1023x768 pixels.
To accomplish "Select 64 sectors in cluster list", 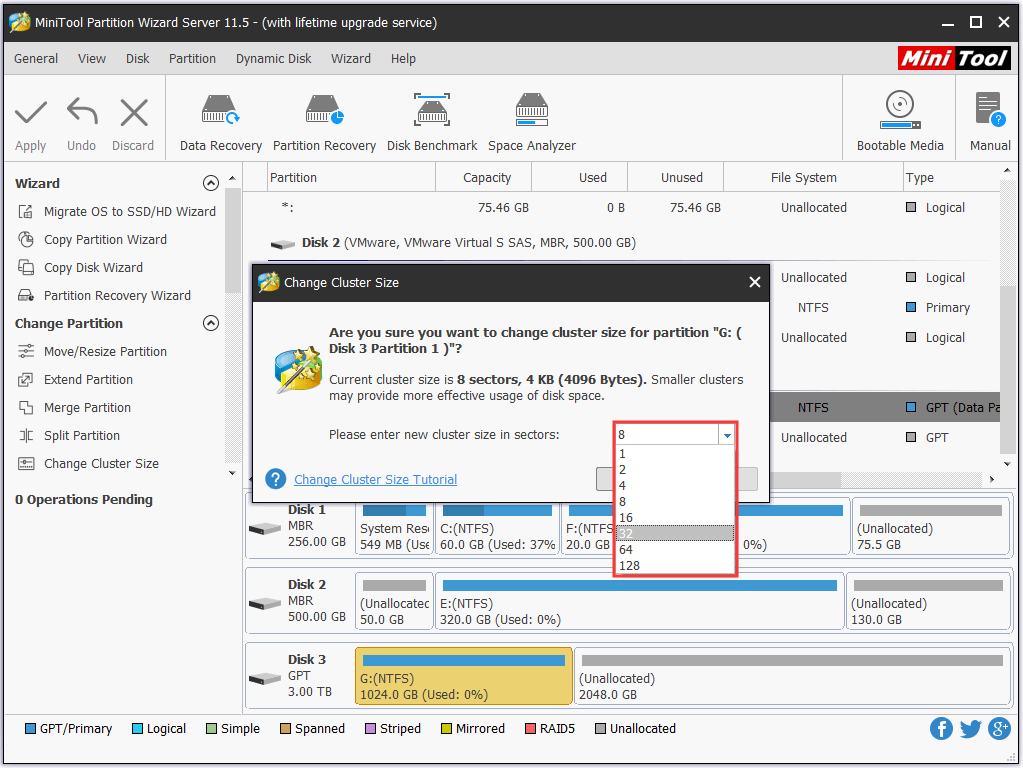I will click(675, 549).
